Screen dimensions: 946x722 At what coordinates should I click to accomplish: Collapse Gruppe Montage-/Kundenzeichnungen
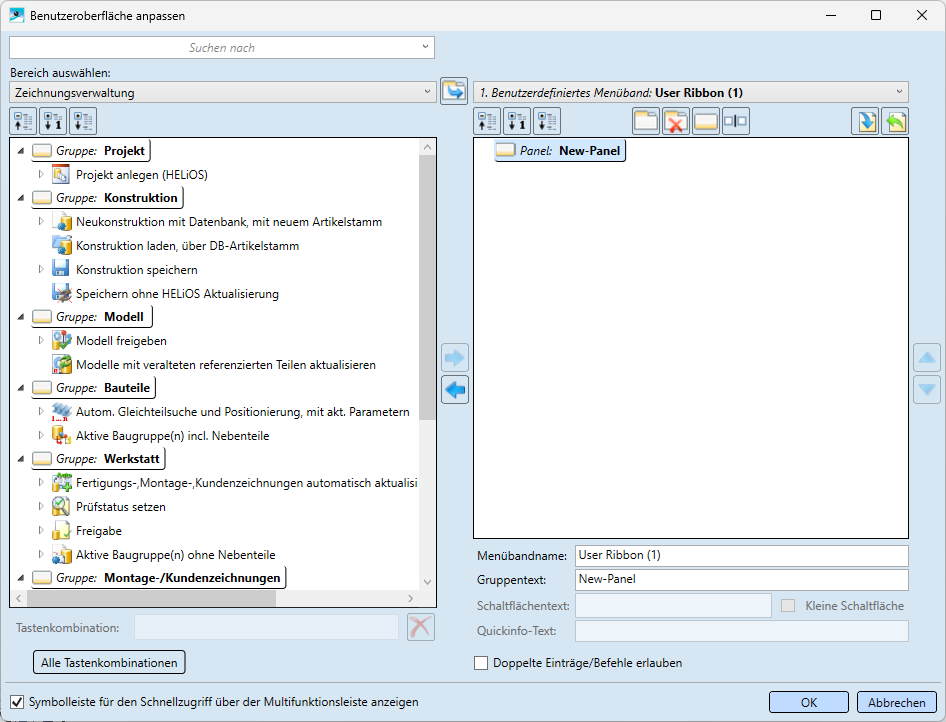(x=21, y=578)
